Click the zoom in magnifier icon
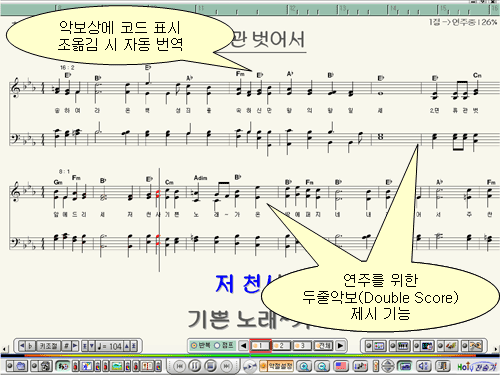500x375 pixels. tap(304, 366)
